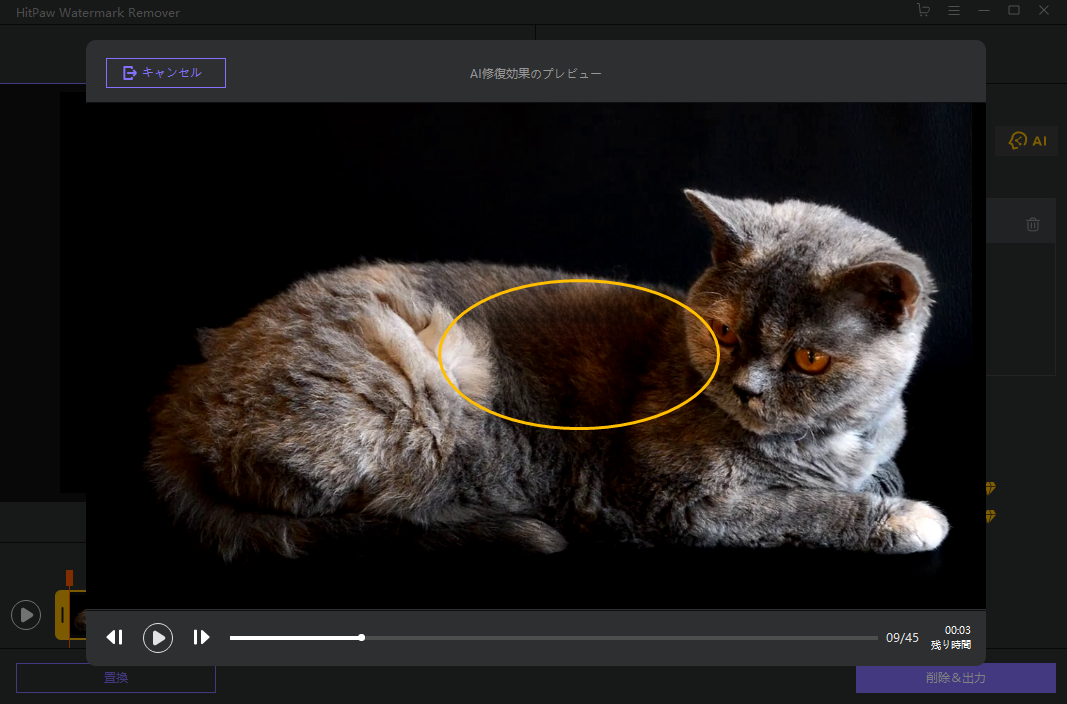Click the preview progress slider handle
1067x704 pixels.
pos(361,637)
